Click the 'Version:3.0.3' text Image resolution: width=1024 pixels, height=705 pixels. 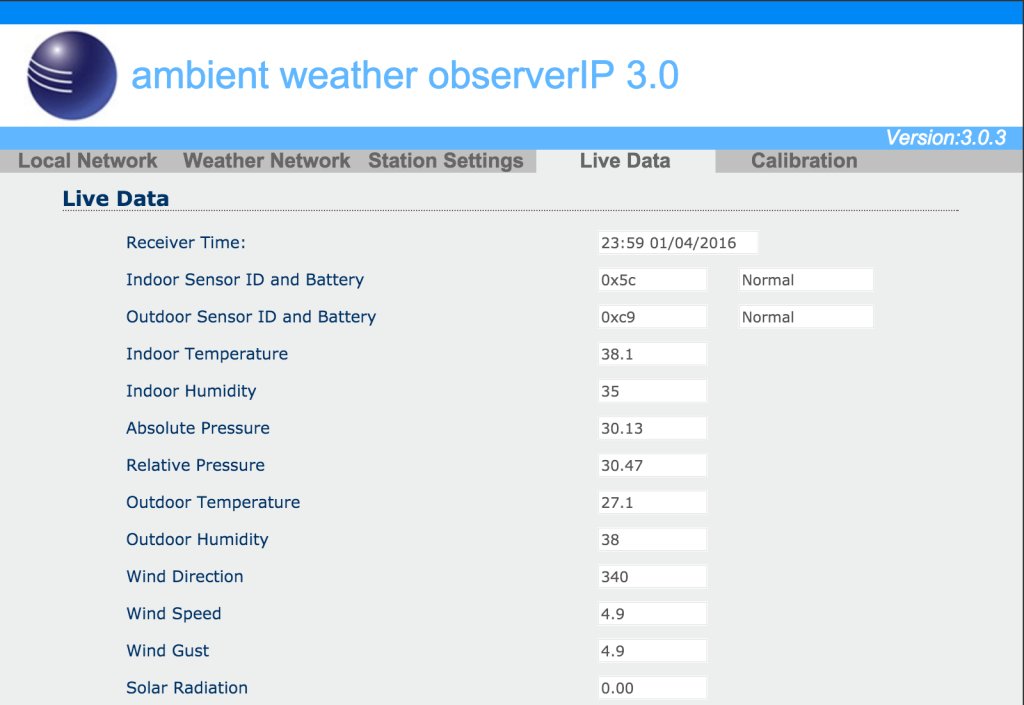click(x=946, y=138)
